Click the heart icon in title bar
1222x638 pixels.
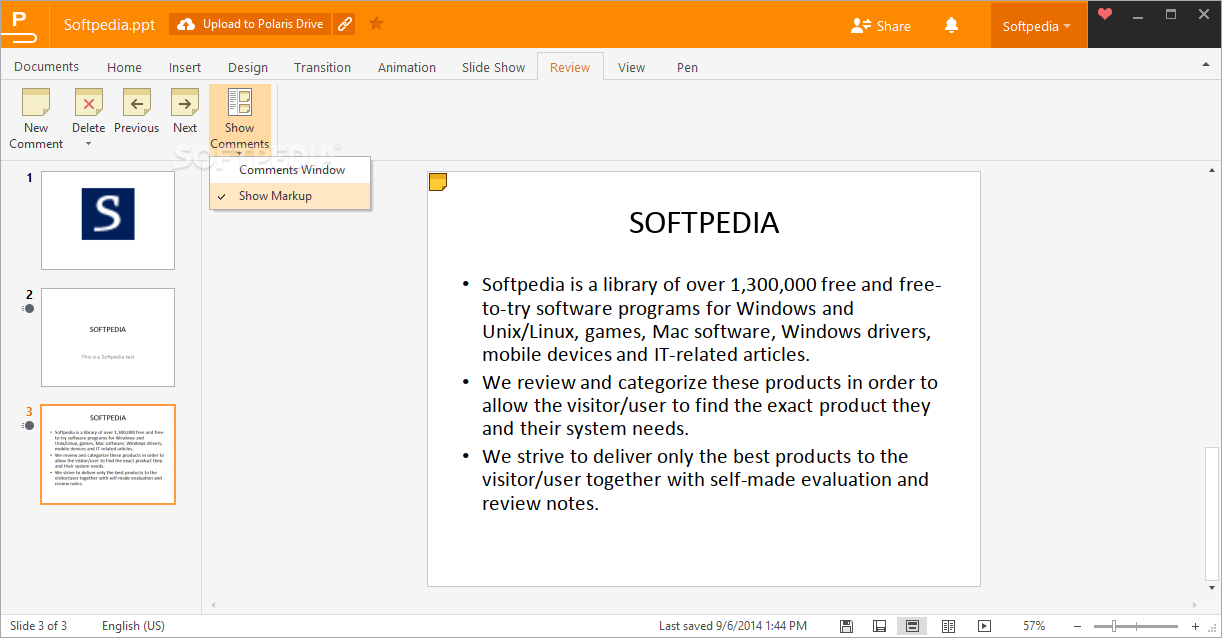click(x=1105, y=14)
